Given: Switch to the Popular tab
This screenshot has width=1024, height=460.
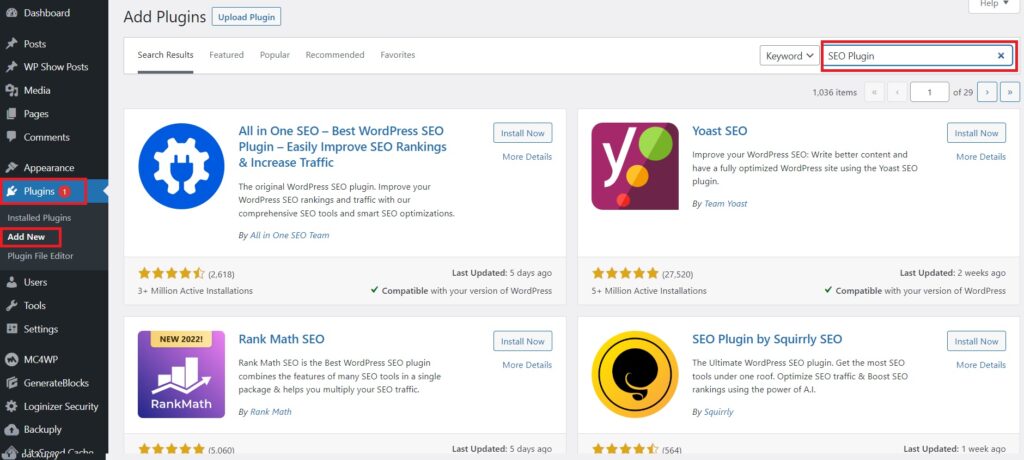Looking at the screenshot, I should pos(275,55).
